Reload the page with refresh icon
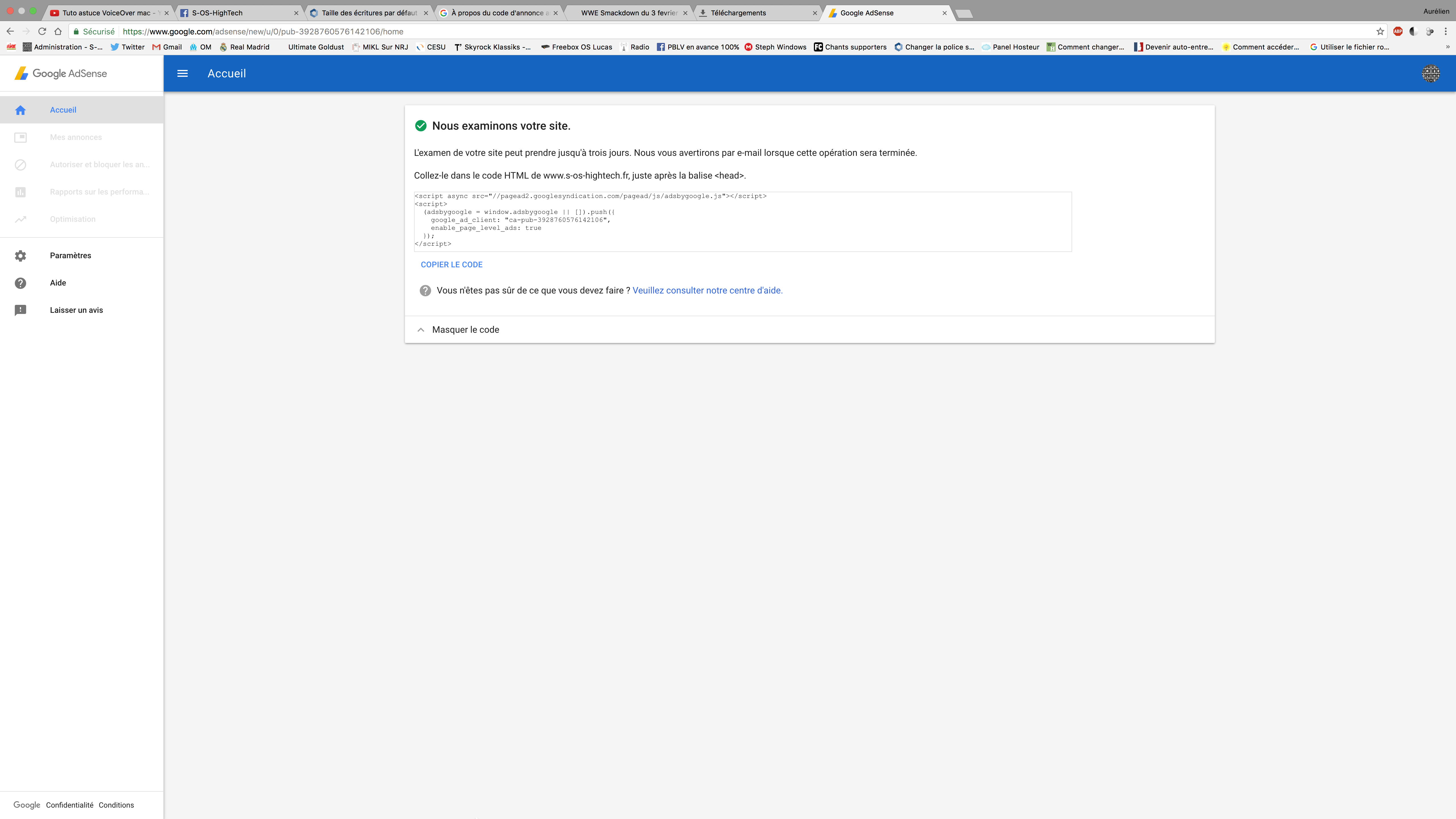The image size is (1456, 819). (42, 32)
